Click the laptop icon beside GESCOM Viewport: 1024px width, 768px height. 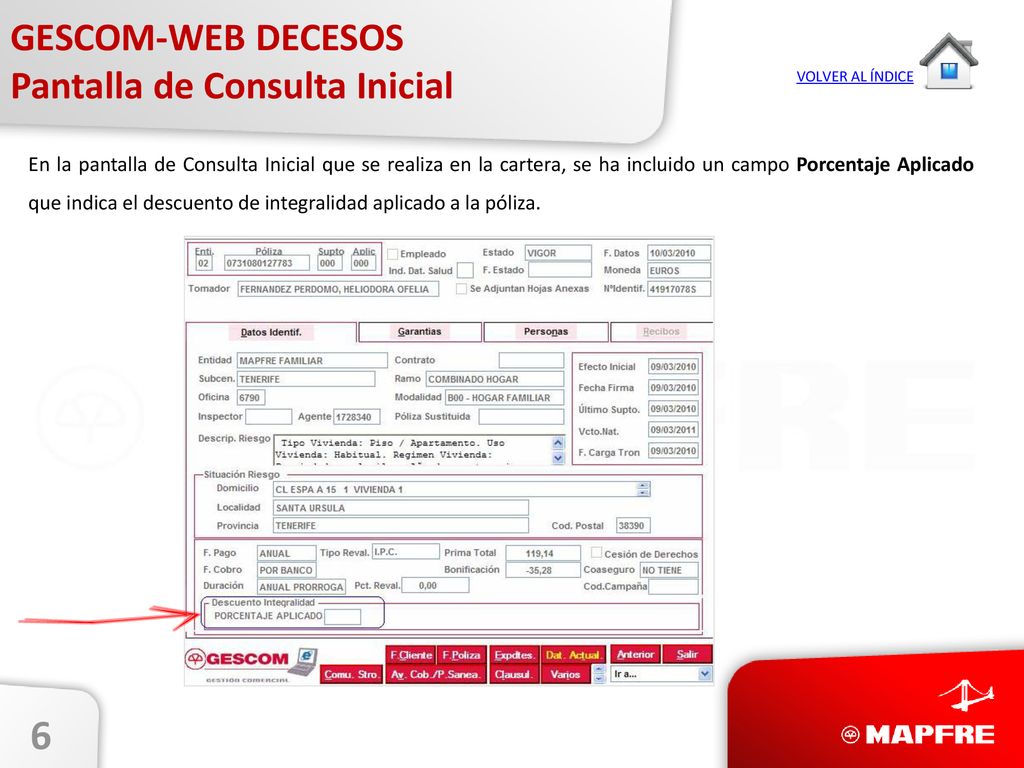point(302,662)
